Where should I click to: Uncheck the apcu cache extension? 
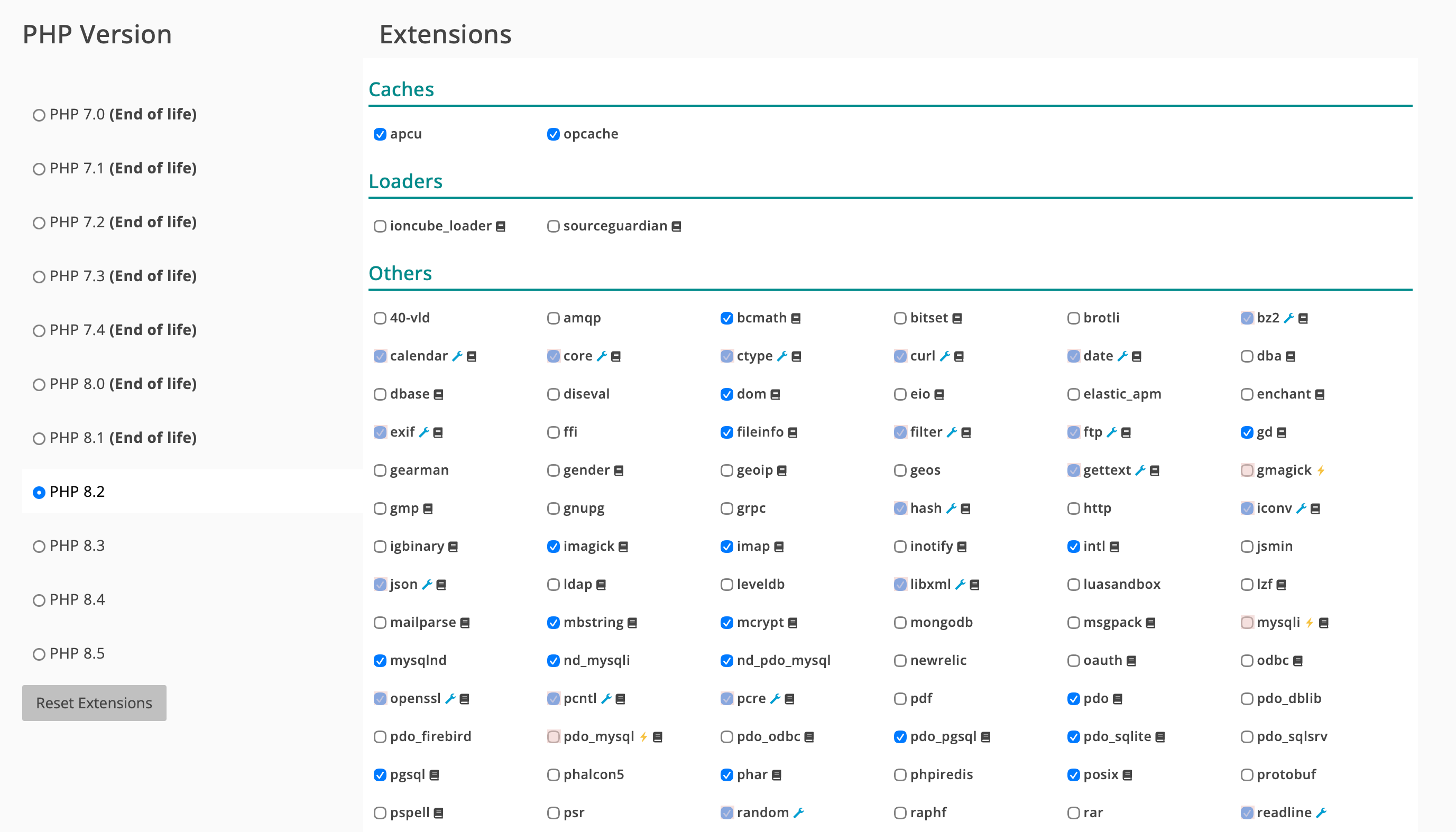(x=380, y=135)
